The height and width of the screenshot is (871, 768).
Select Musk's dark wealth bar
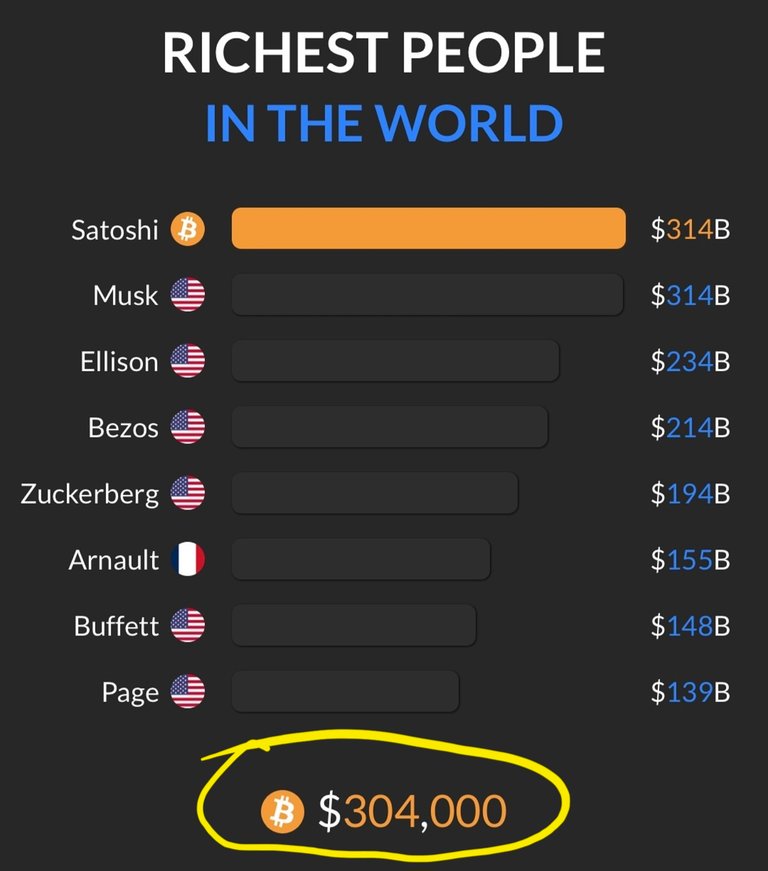tap(428, 294)
